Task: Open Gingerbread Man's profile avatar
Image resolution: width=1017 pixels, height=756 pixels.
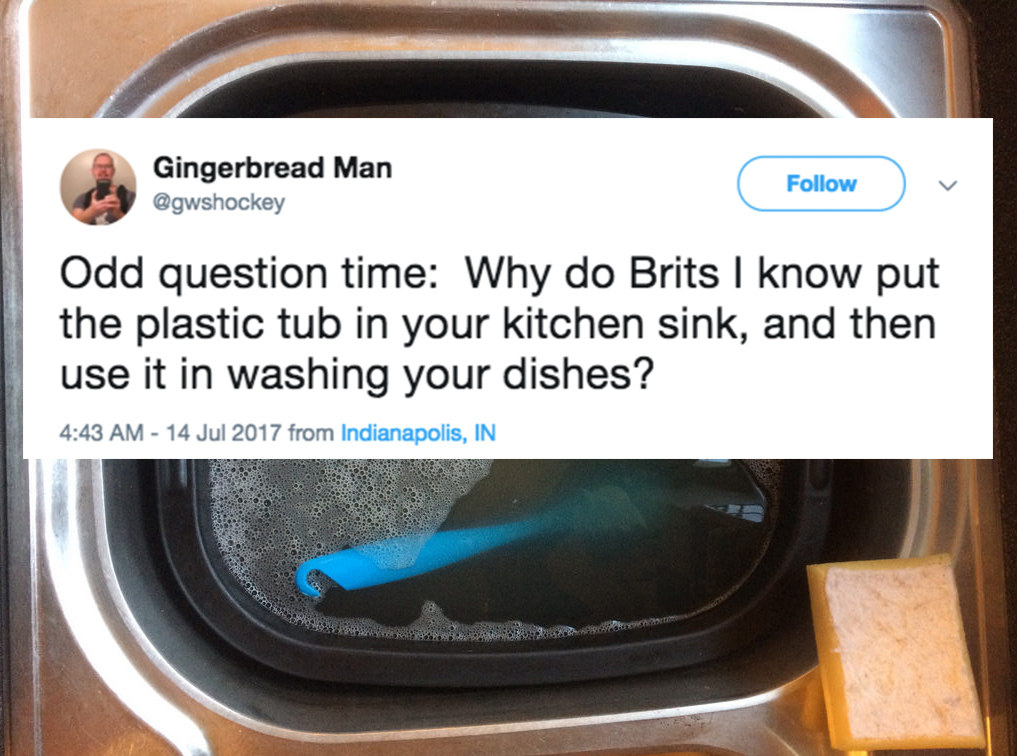Action: click(x=98, y=187)
